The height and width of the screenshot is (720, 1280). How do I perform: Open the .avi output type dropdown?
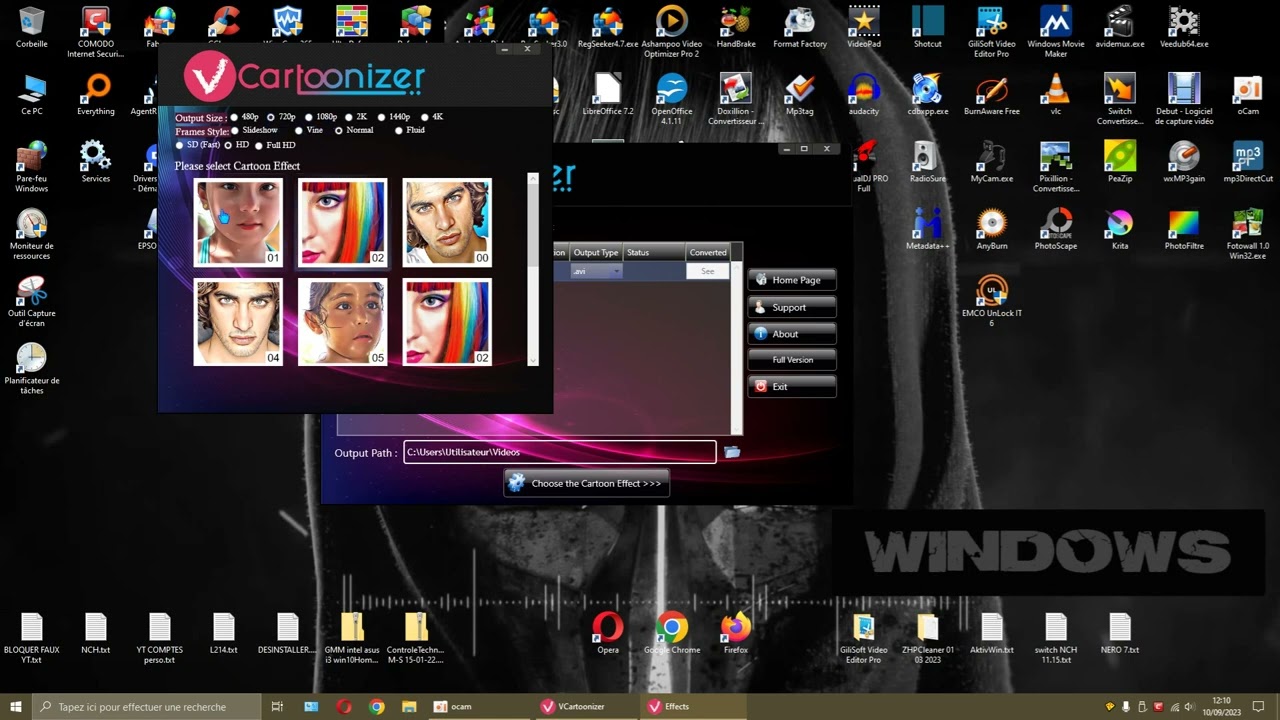click(x=596, y=271)
